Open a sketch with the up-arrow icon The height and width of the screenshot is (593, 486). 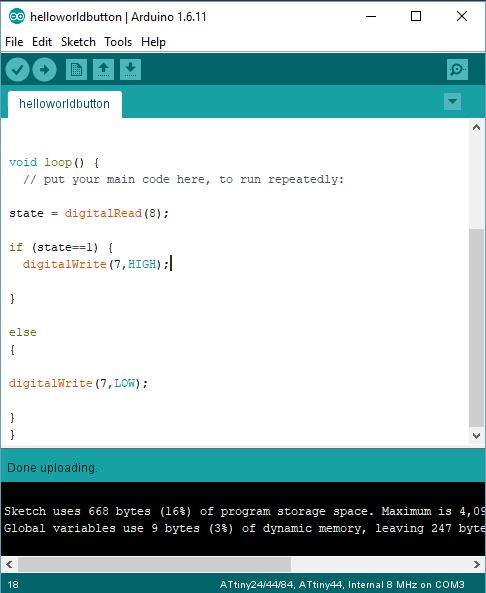103,70
